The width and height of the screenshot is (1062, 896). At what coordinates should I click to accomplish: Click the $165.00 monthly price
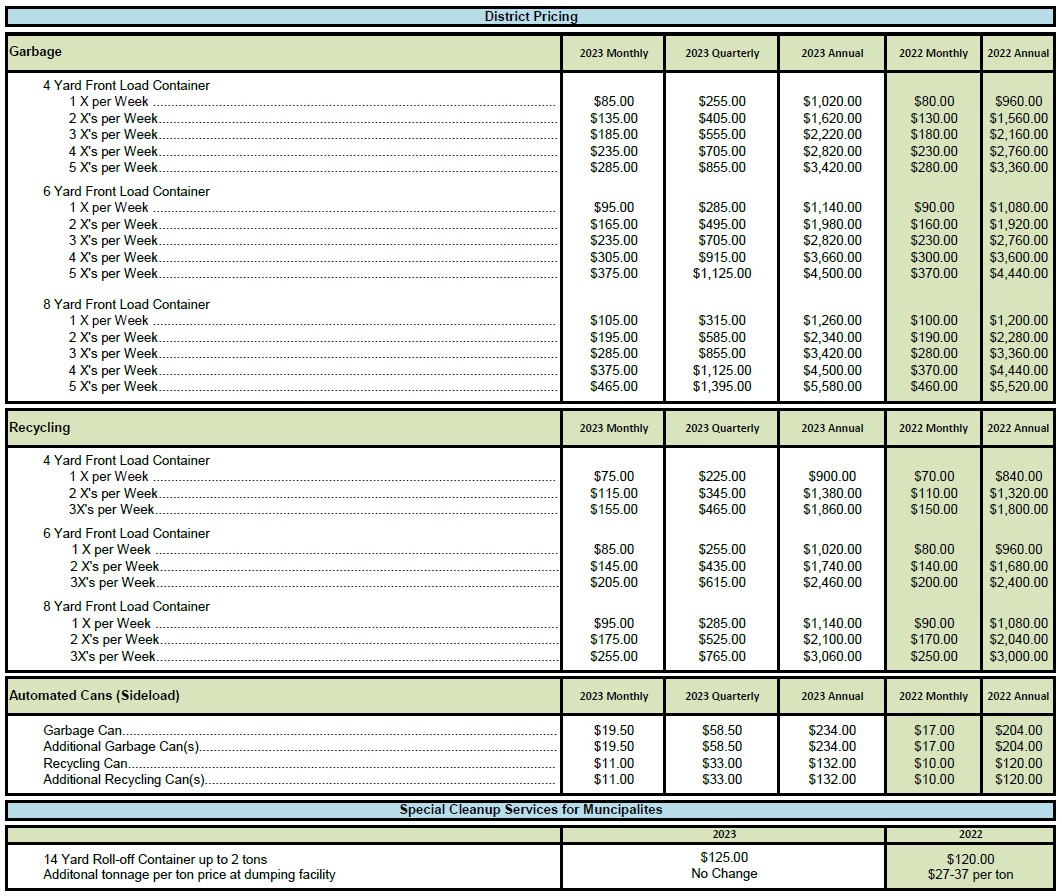614,224
